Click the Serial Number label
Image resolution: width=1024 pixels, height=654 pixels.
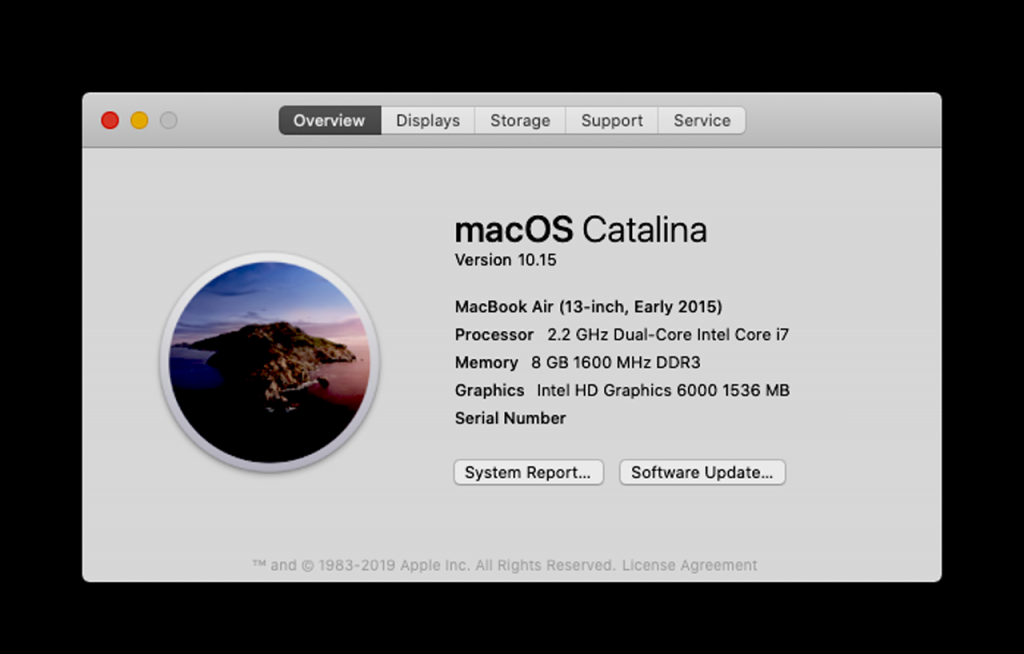510,418
